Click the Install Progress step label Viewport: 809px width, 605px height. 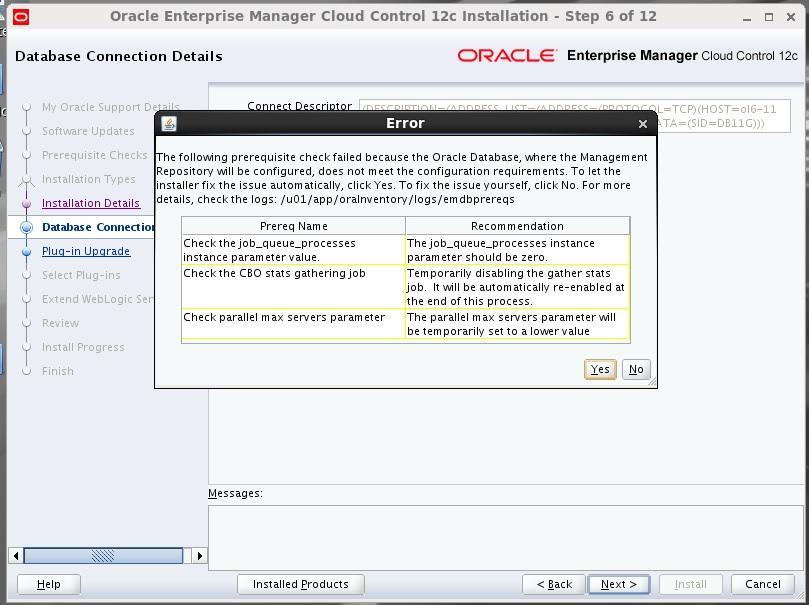click(x=83, y=348)
